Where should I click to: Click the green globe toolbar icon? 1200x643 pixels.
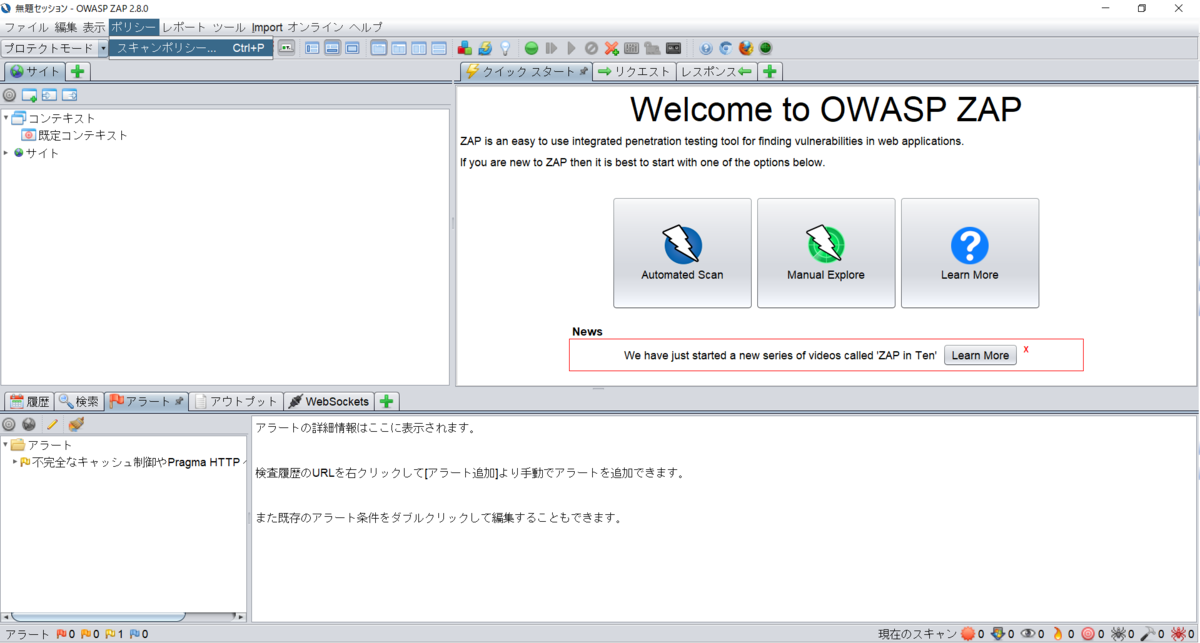coord(766,48)
